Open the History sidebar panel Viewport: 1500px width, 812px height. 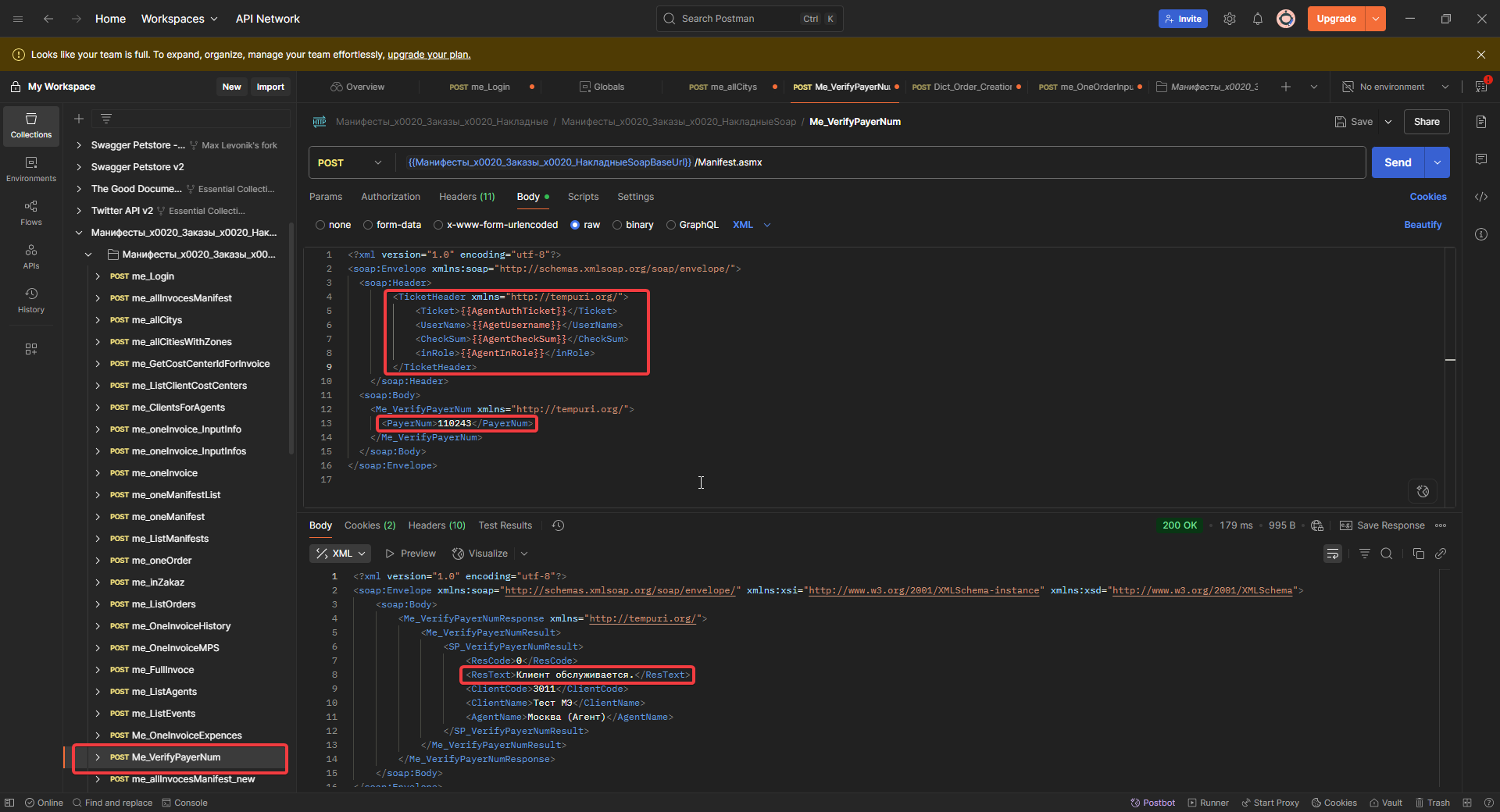tap(31, 300)
